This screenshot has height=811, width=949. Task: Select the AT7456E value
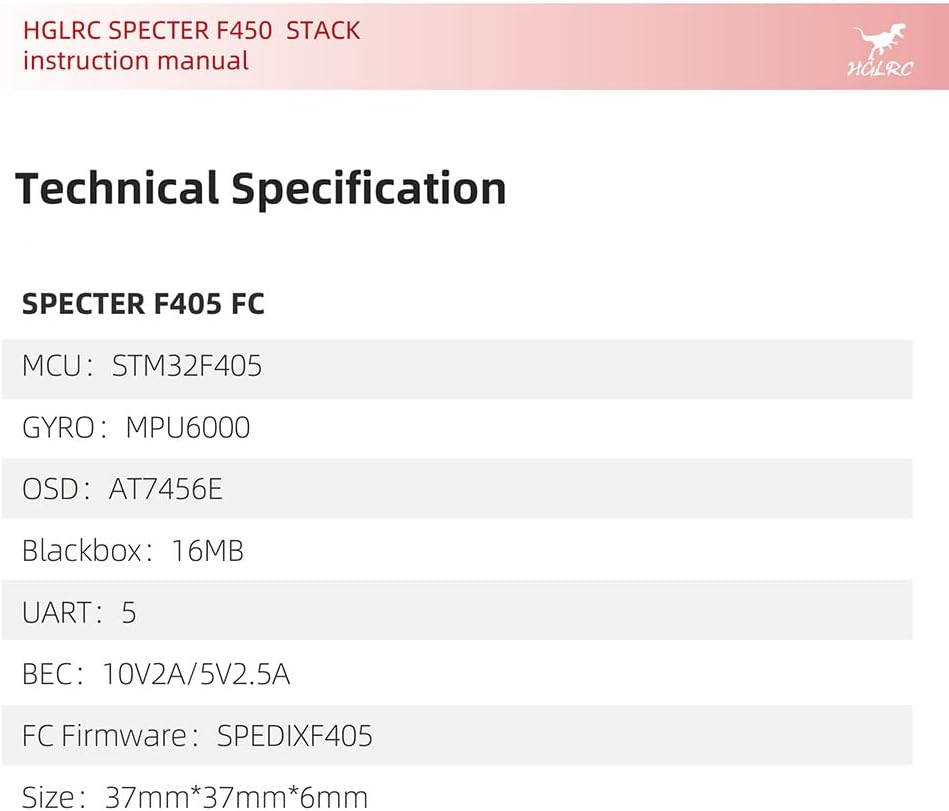[166, 489]
